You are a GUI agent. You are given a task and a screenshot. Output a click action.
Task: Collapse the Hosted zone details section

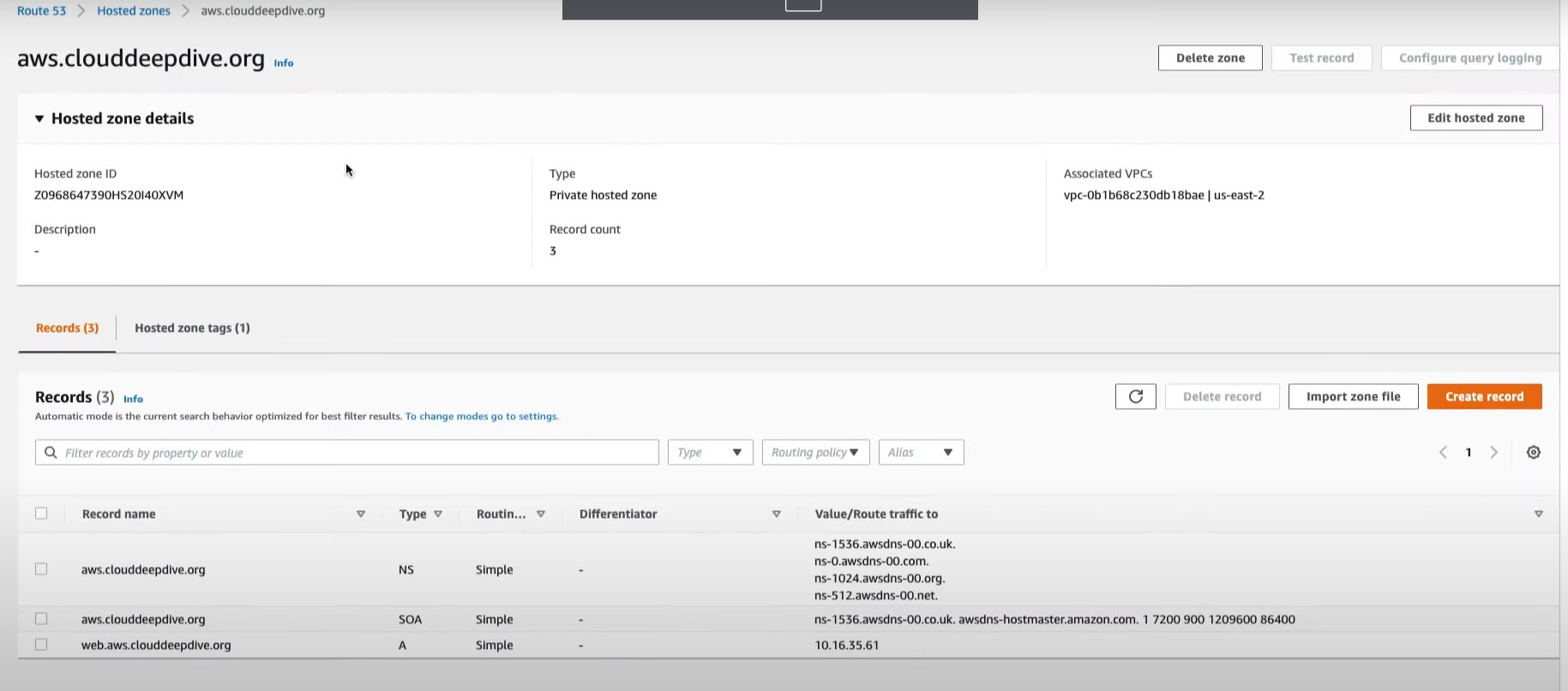pyautogui.click(x=39, y=119)
